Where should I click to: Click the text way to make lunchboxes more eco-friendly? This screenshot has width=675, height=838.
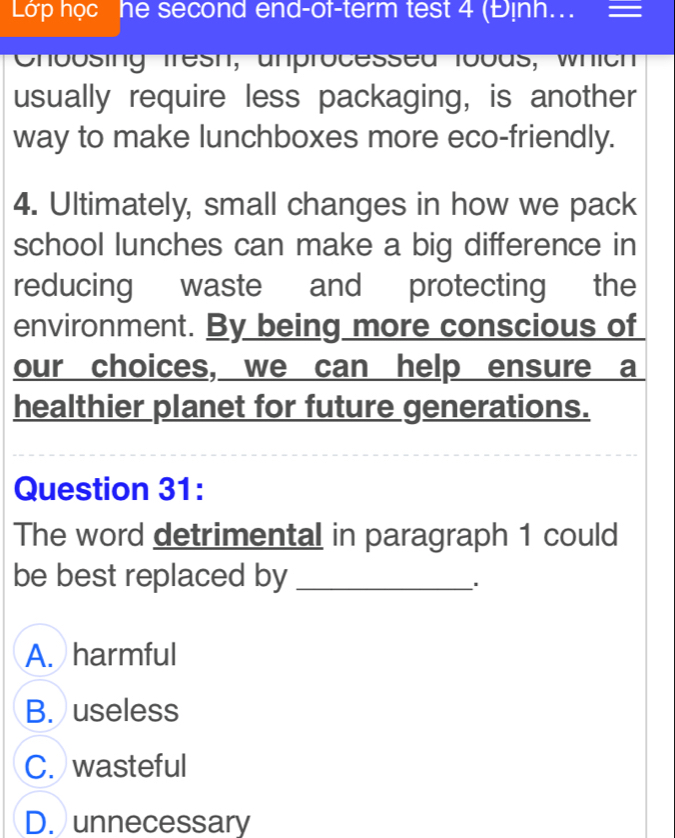point(314,137)
